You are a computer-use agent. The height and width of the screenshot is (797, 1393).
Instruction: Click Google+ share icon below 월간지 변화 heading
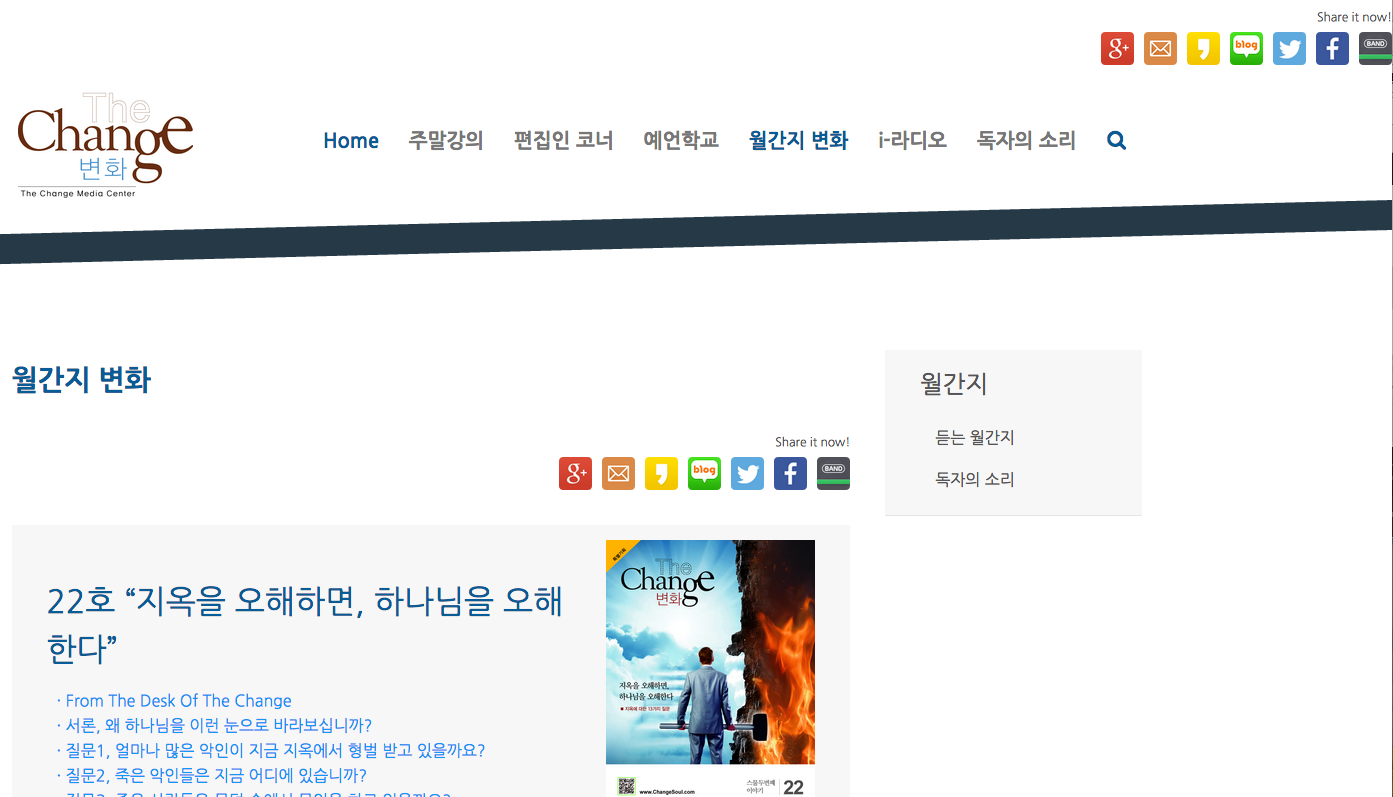point(575,473)
